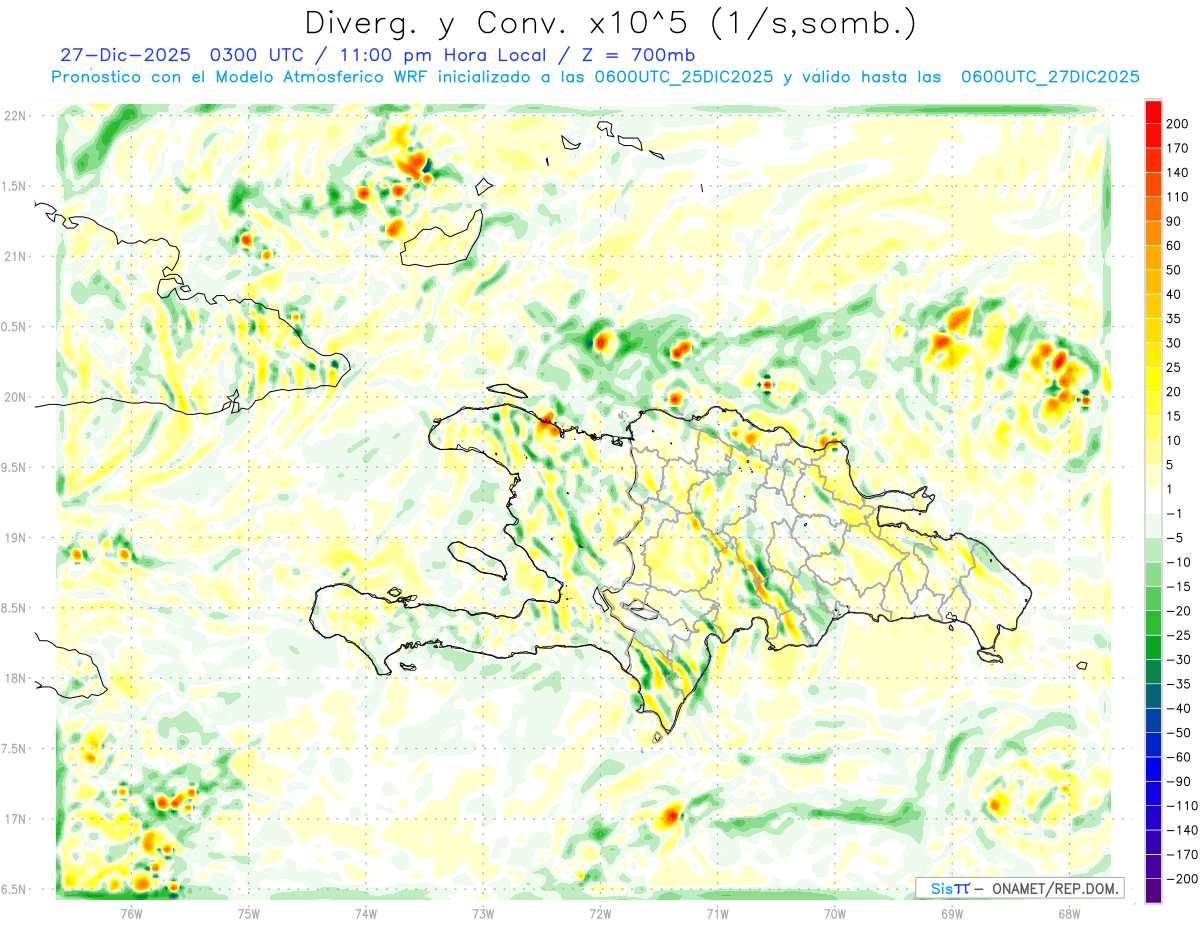Click the positive '15' color scale value

click(x=1174, y=416)
